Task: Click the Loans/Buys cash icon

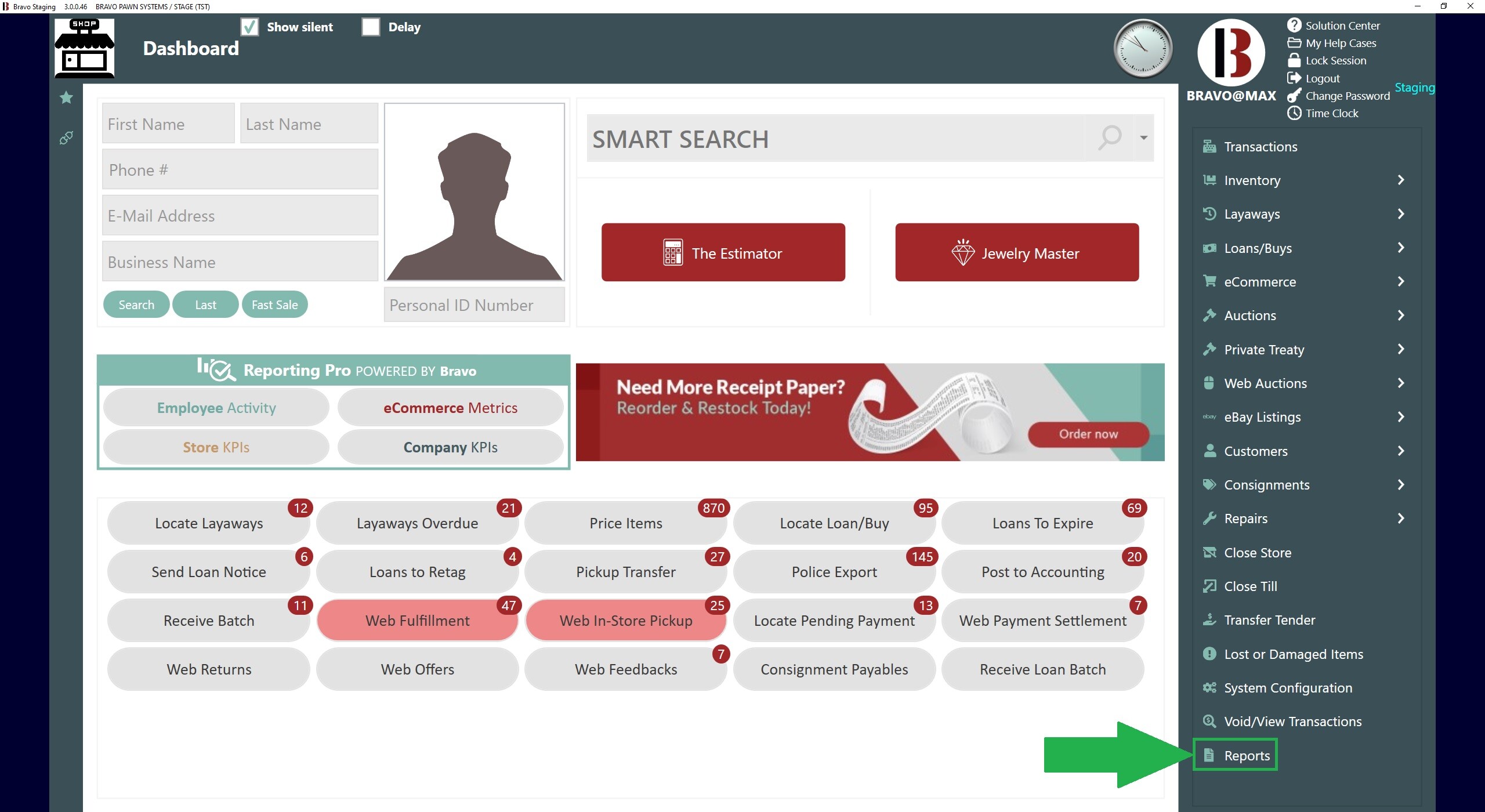Action: pos(1209,248)
